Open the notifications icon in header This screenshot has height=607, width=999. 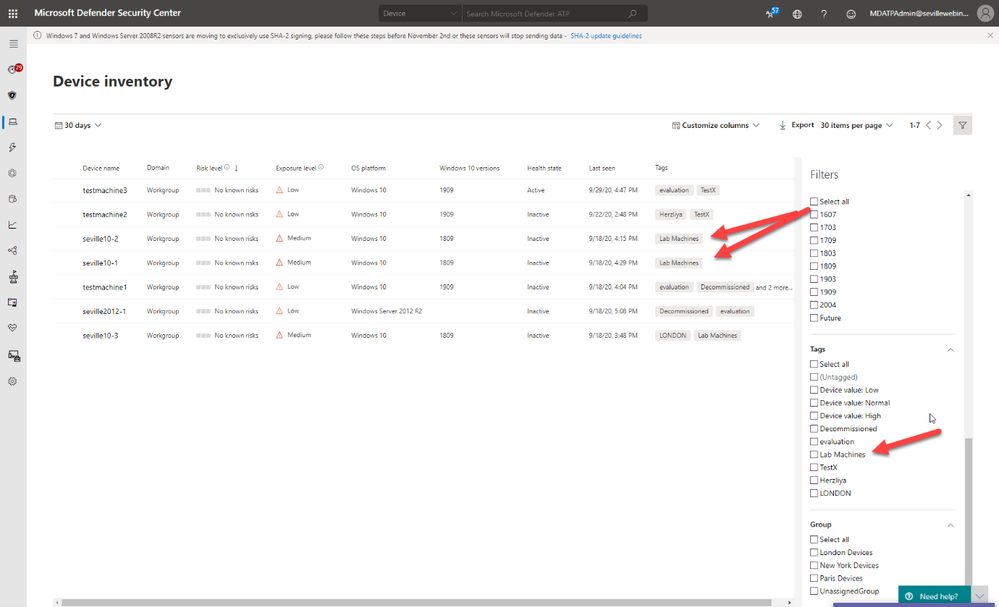(x=772, y=13)
